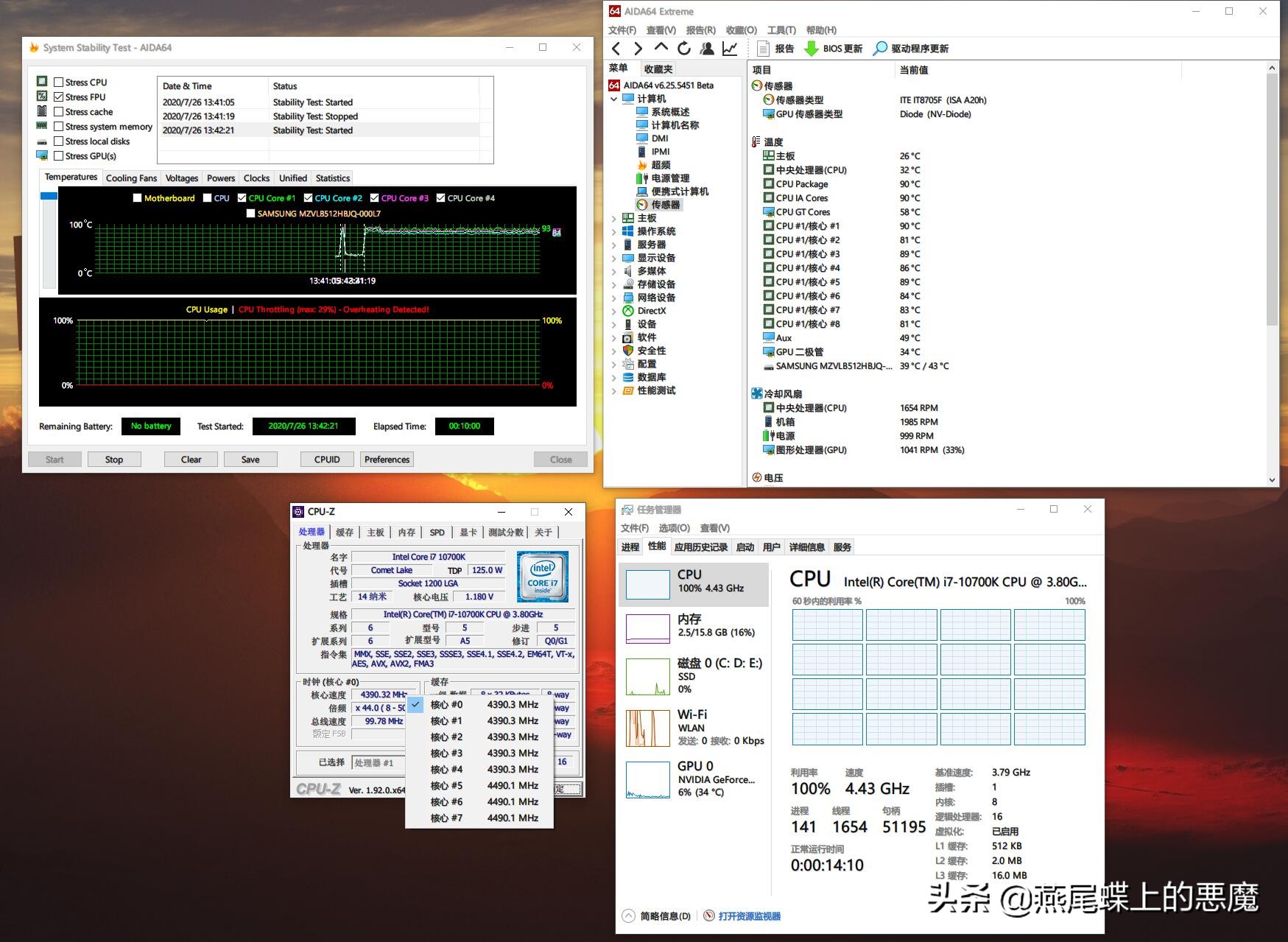Open the 内存 tab in CPU-Z
This screenshot has width=1288, height=942.
(x=407, y=532)
